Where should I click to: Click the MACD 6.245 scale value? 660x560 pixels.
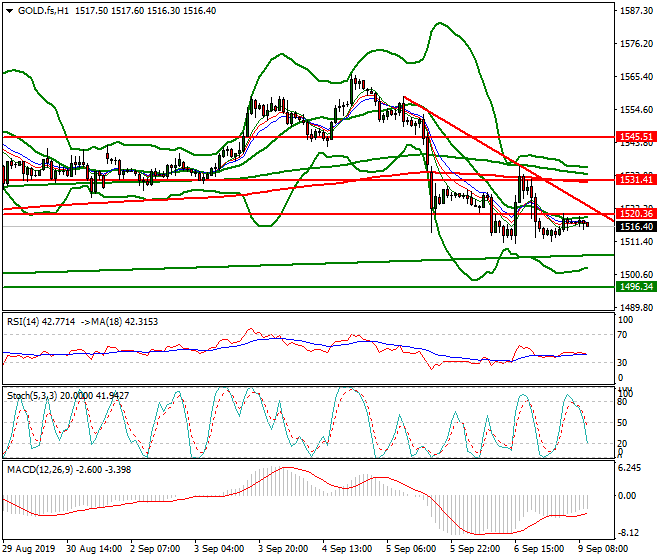pos(629,468)
